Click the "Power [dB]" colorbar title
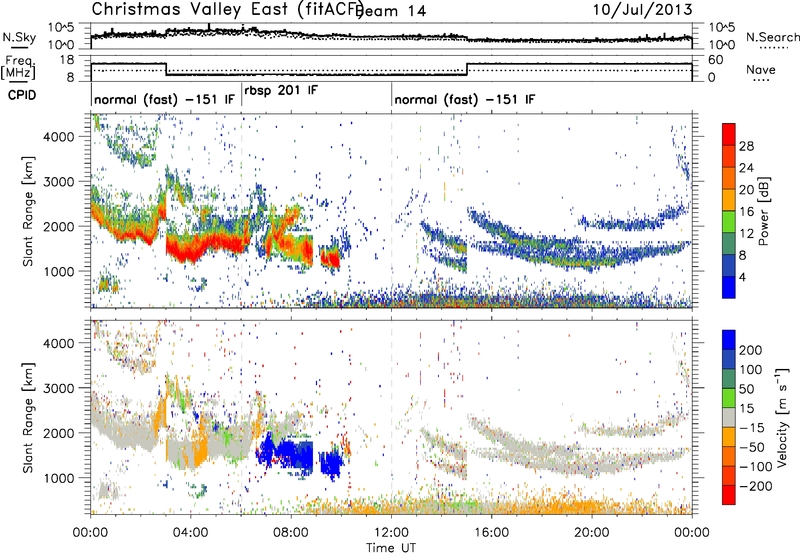 (764, 211)
